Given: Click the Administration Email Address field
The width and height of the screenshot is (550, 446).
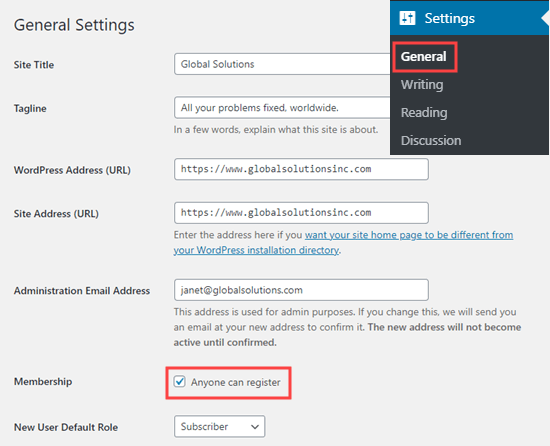Looking at the screenshot, I should click(x=301, y=290).
